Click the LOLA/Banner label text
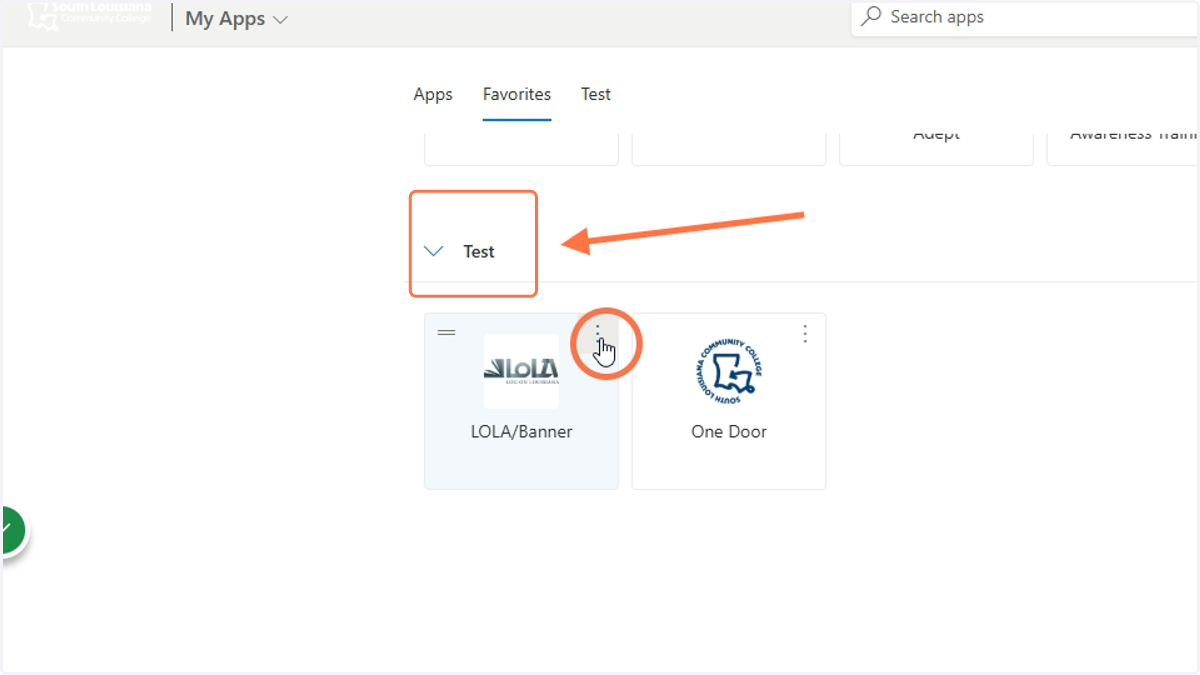The width and height of the screenshot is (1200, 675). click(521, 432)
